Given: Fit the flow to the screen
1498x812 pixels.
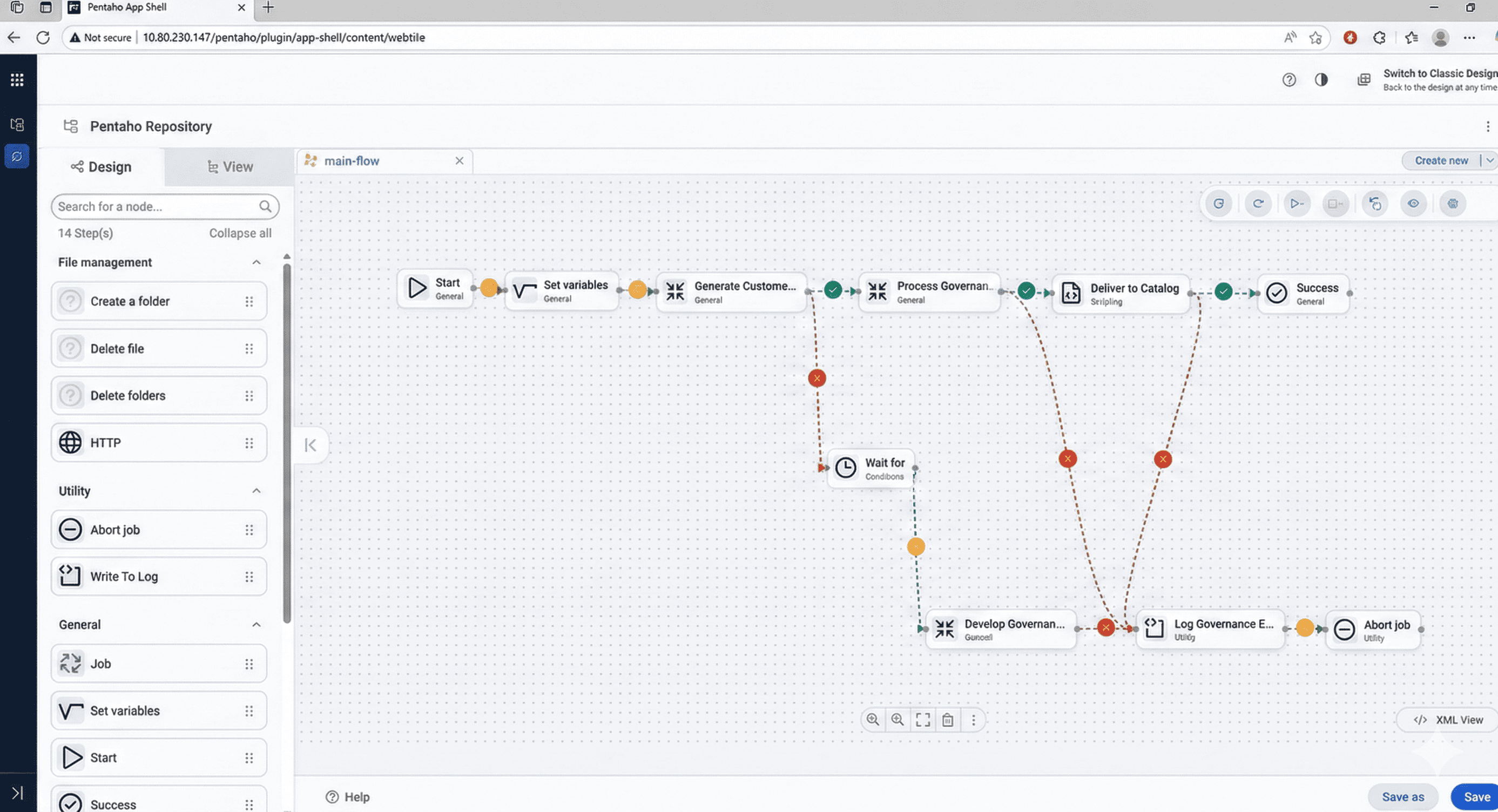Looking at the screenshot, I should (x=922, y=720).
